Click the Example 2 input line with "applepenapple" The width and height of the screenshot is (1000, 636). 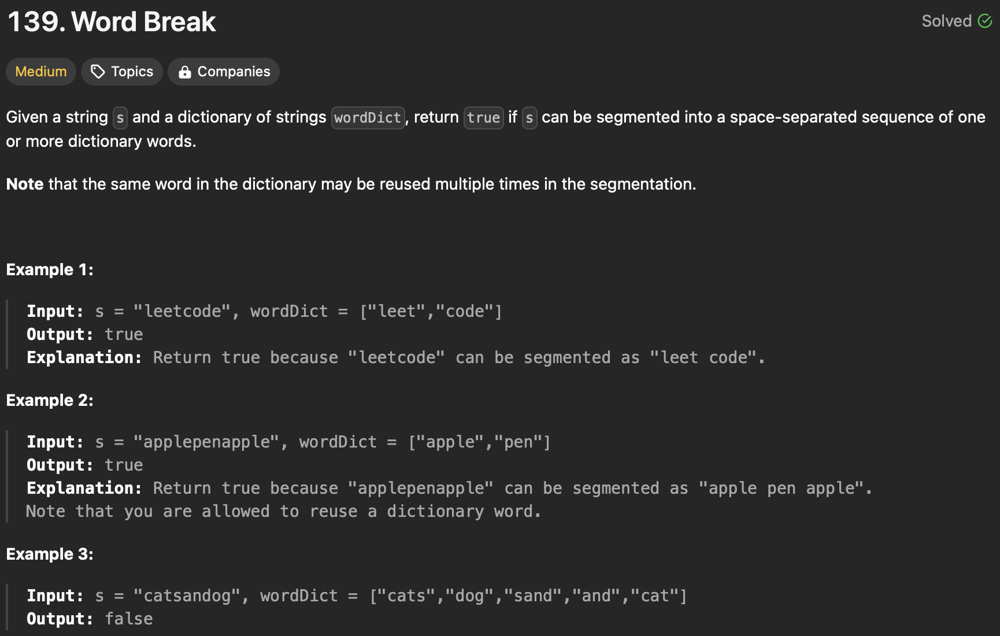pyautogui.click(x=288, y=442)
